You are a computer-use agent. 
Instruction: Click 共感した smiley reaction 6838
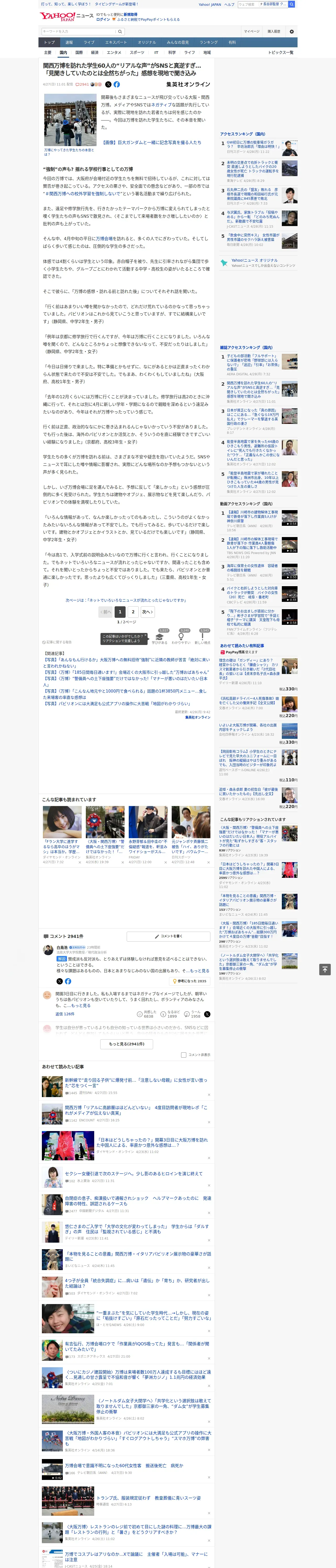point(147,1014)
